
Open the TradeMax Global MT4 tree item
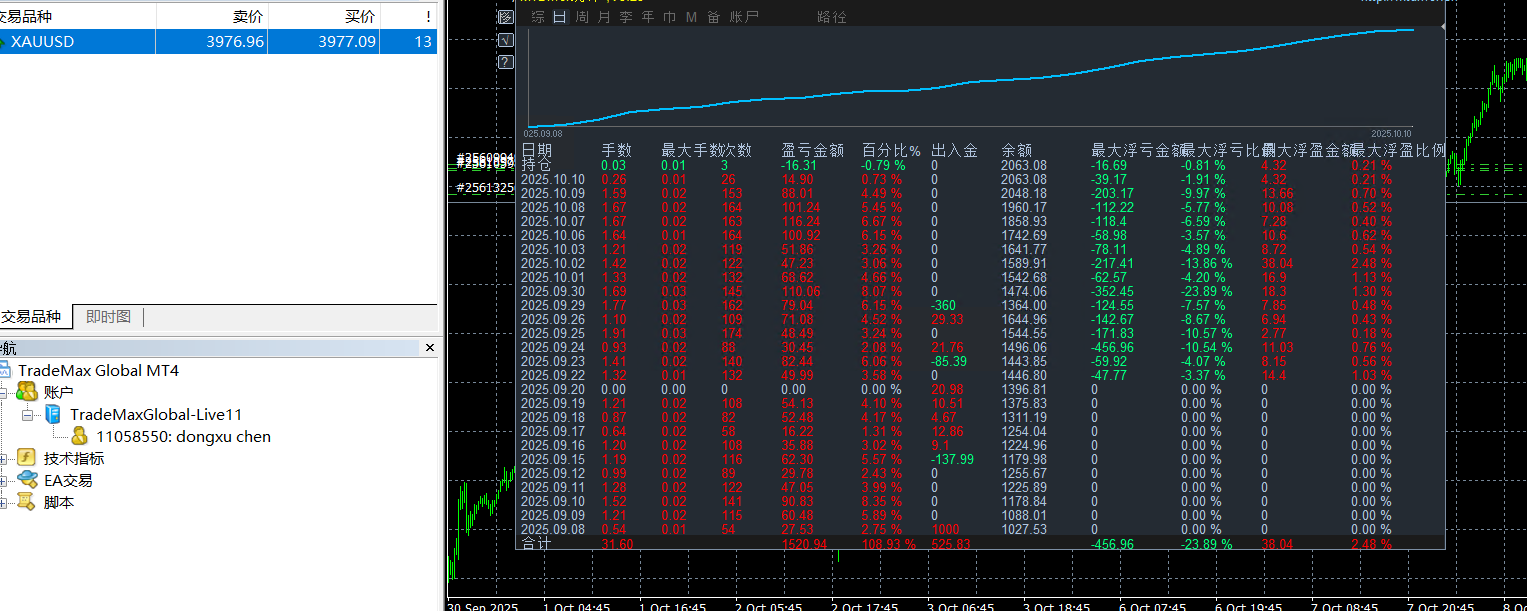[x=98, y=370]
